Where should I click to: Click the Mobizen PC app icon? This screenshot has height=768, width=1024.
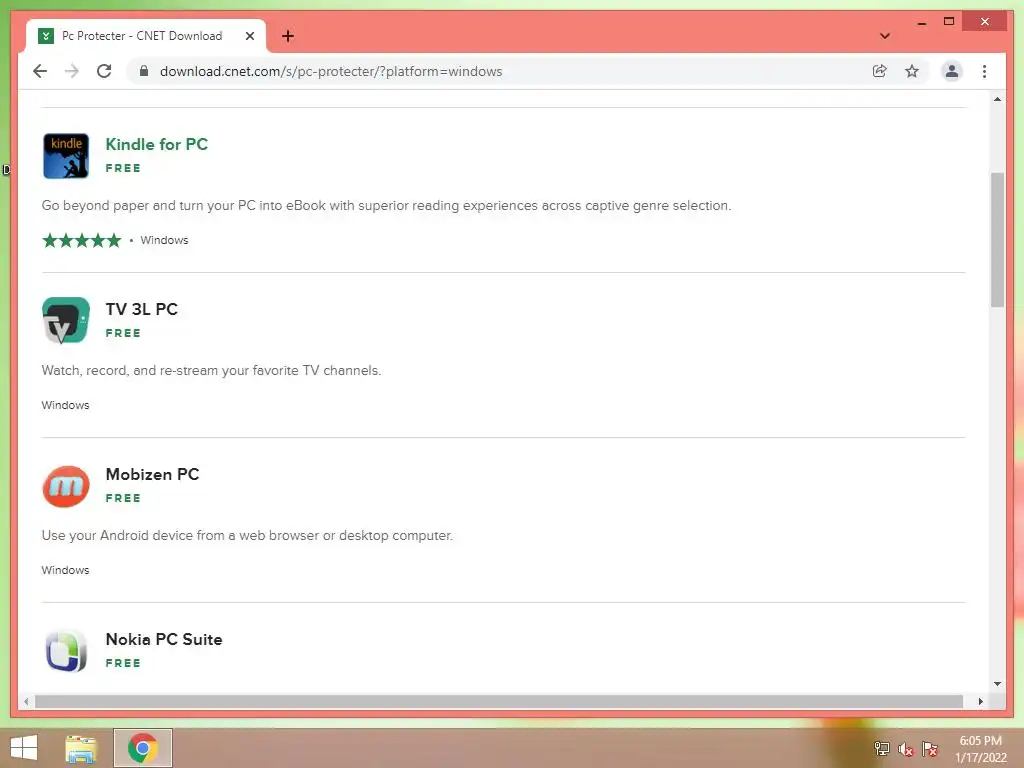pos(65,486)
